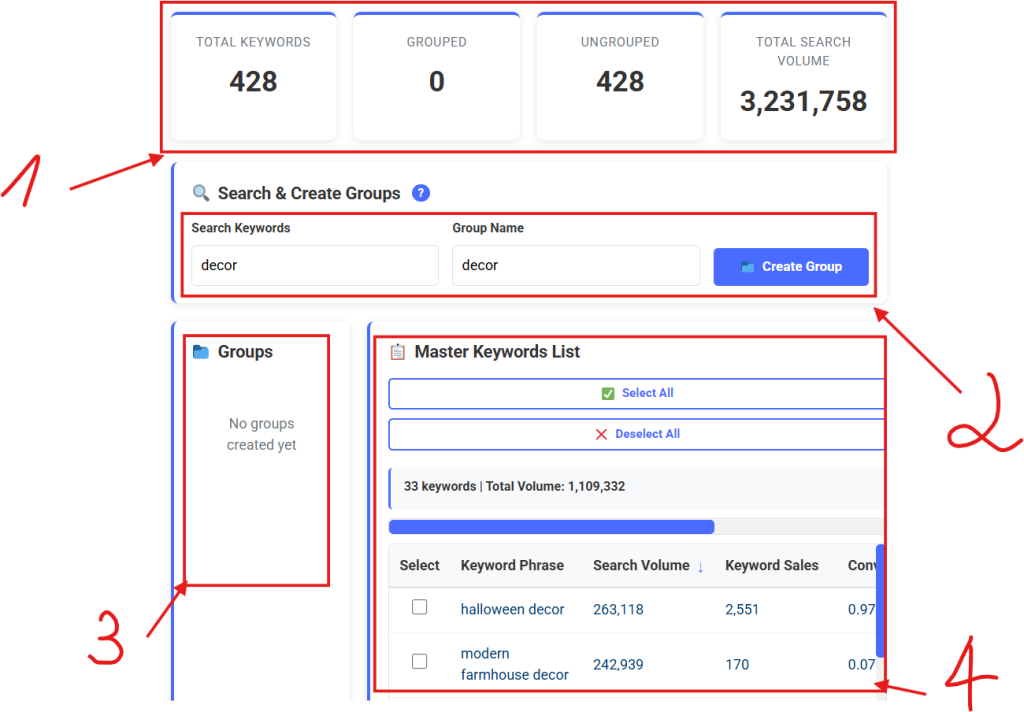Click the folder icon next to Groups heading
This screenshot has width=1024, height=712.
201,352
